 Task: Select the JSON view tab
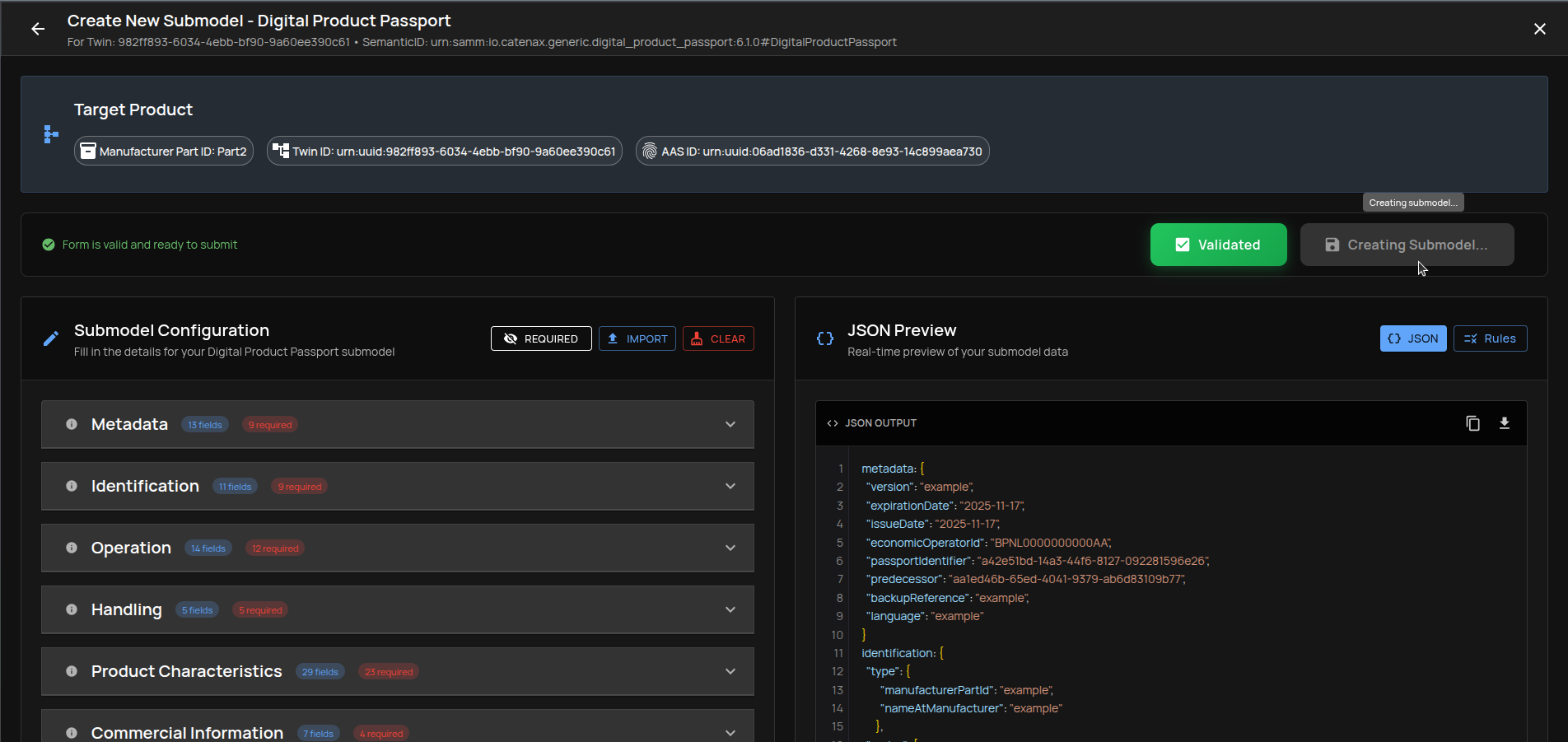[1412, 338]
